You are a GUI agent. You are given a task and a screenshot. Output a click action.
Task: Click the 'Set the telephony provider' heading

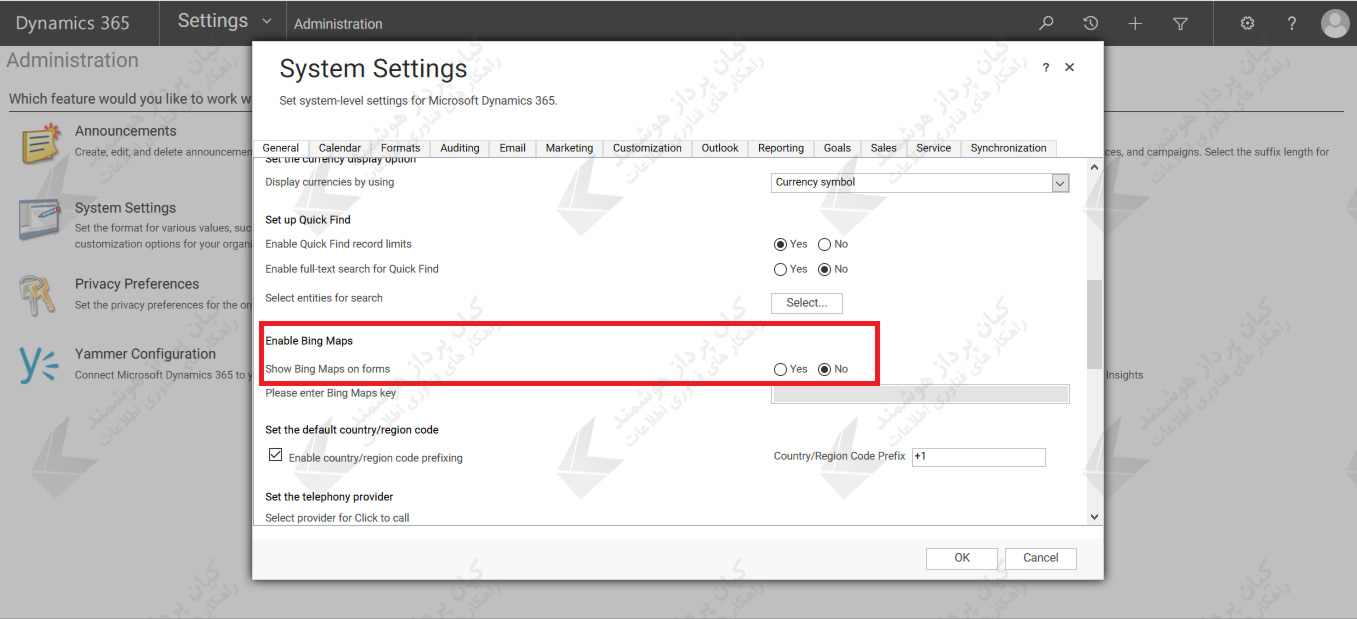[x=329, y=497]
